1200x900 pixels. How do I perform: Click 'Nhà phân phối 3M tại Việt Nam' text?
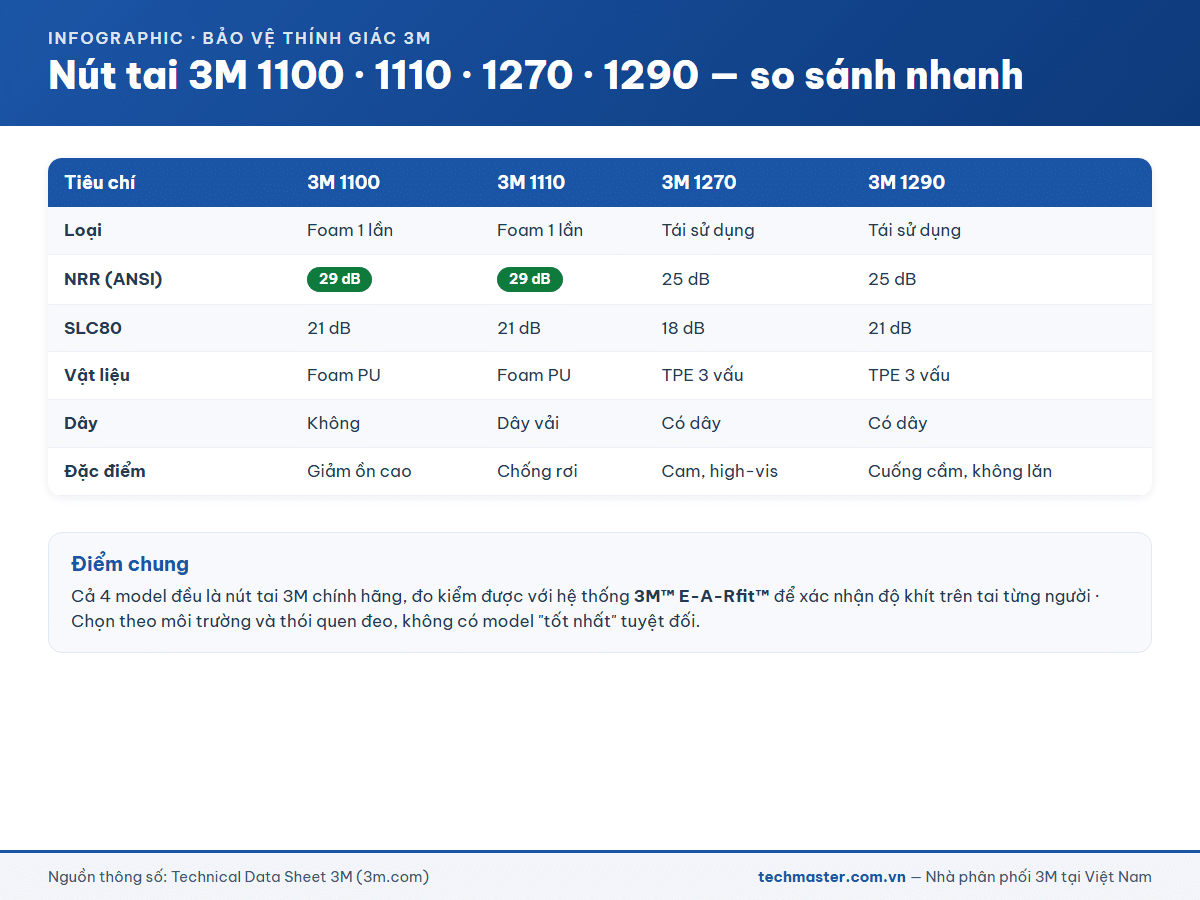point(1039,877)
